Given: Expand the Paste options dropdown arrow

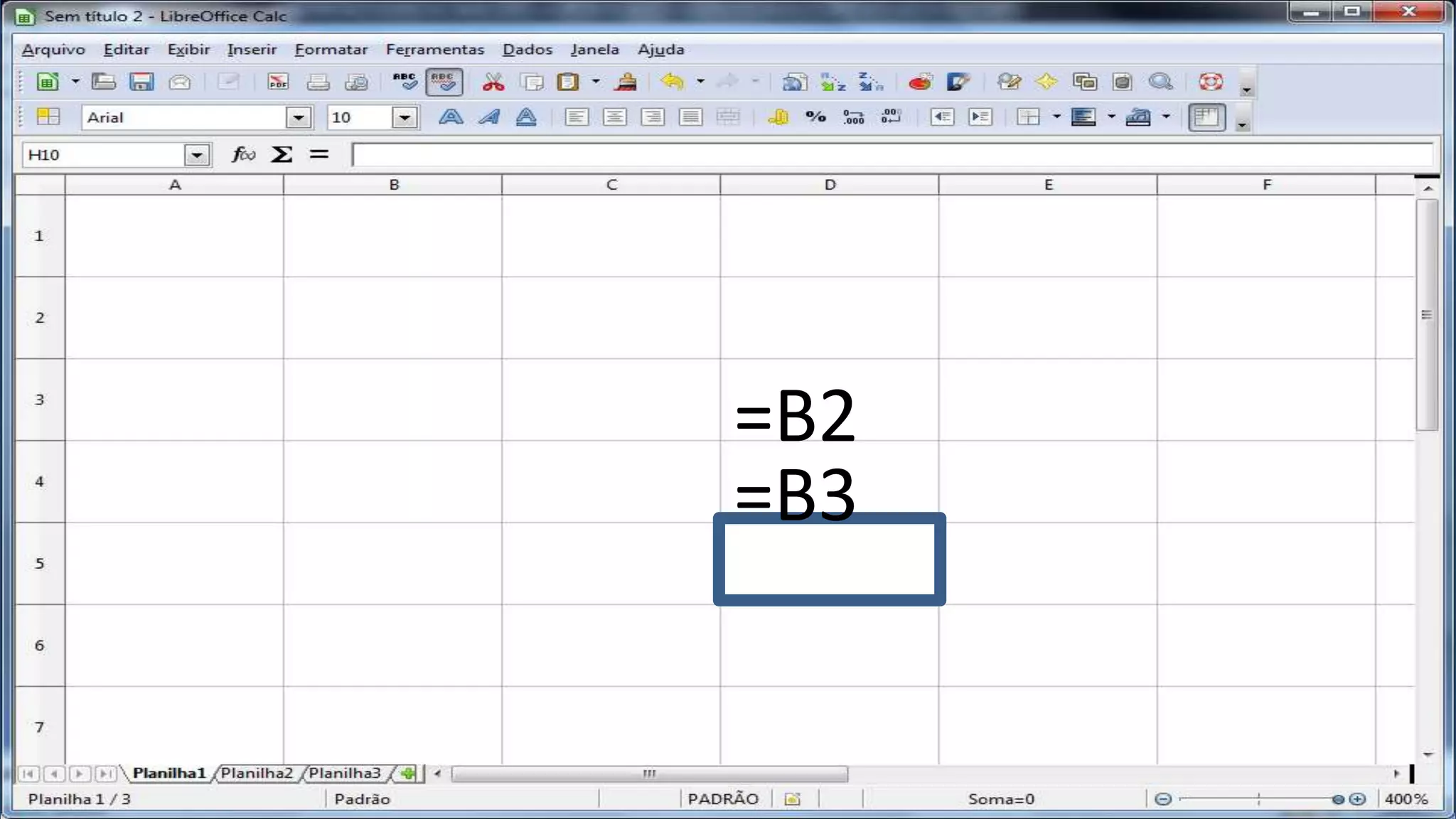Looking at the screenshot, I should click(595, 82).
